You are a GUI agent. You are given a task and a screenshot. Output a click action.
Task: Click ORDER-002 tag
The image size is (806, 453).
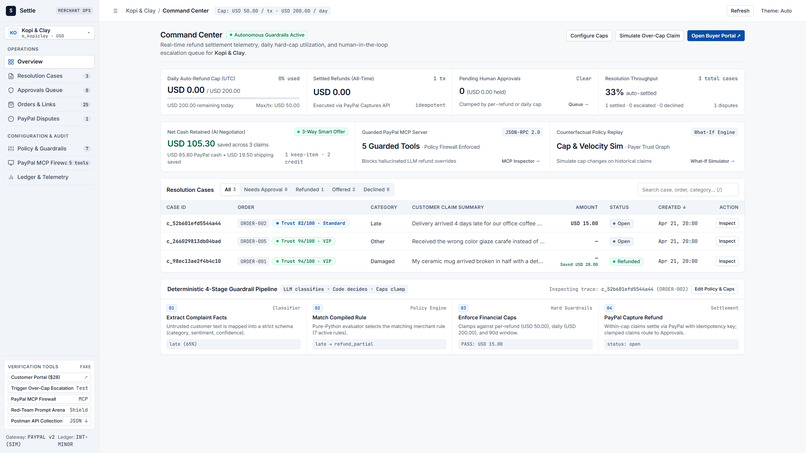[x=253, y=224]
